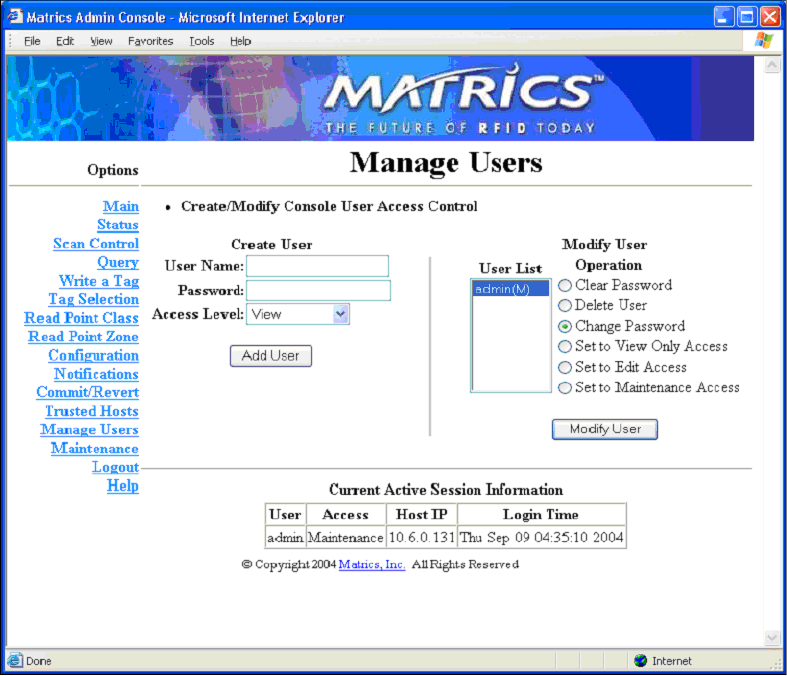787x676 pixels.
Task: Open the Help menu in the menu bar
Action: tap(240, 41)
